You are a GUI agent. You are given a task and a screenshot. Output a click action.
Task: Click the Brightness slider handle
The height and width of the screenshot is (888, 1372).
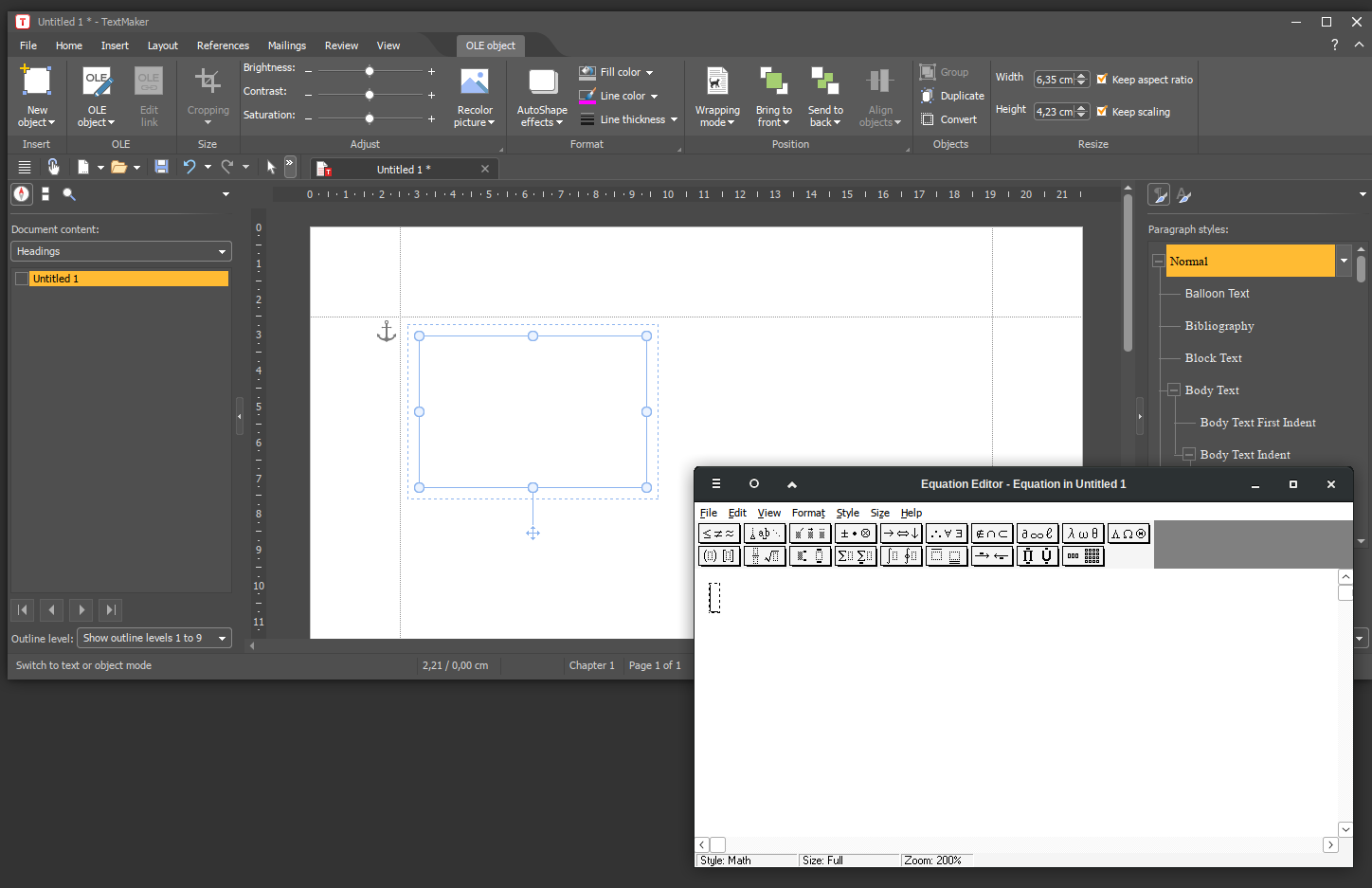tap(370, 71)
